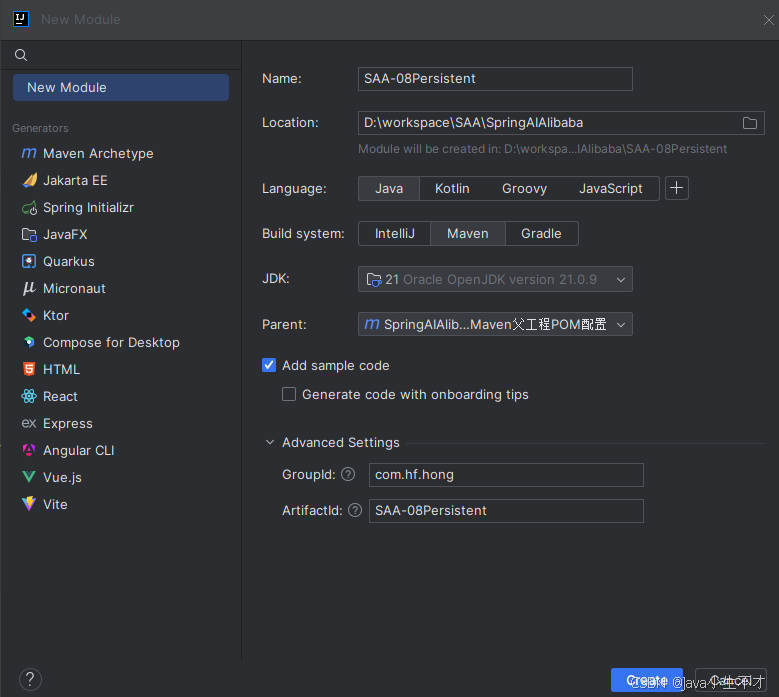Select JavaScript language option

tap(611, 189)
